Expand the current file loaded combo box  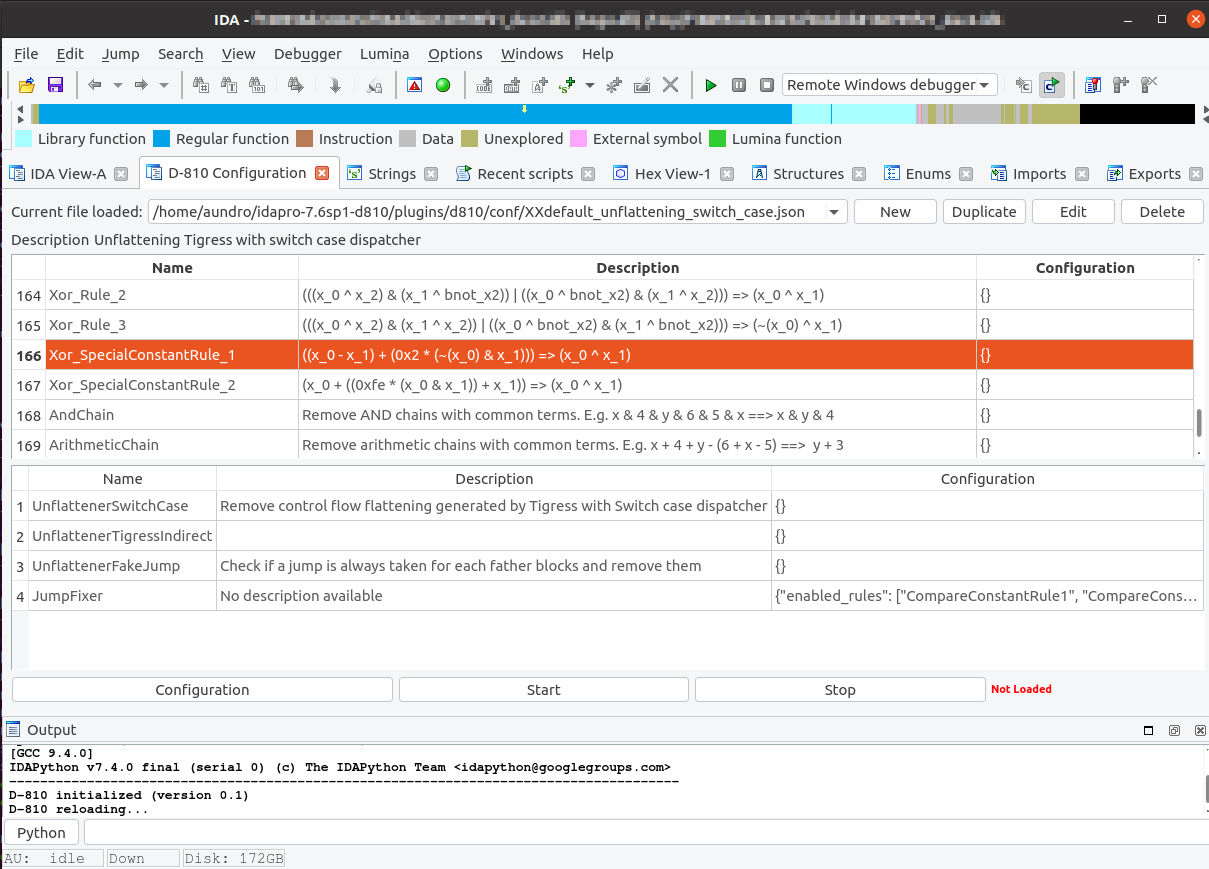point(834,212)
